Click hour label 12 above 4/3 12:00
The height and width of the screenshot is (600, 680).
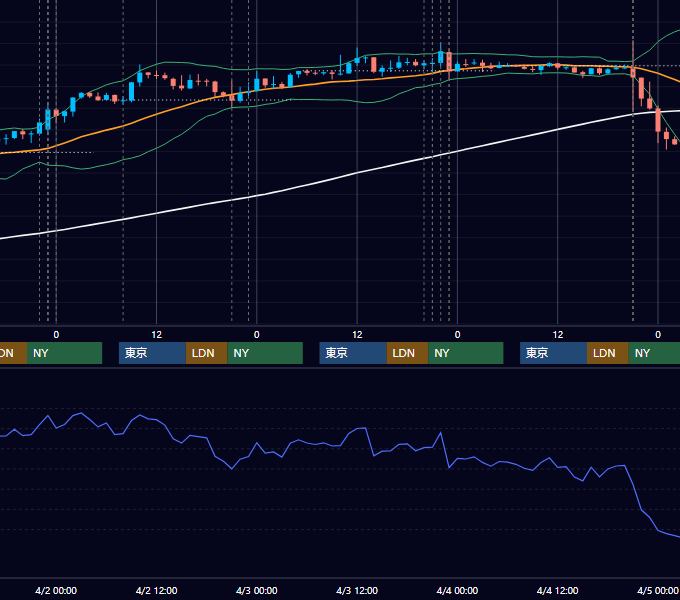357,335
